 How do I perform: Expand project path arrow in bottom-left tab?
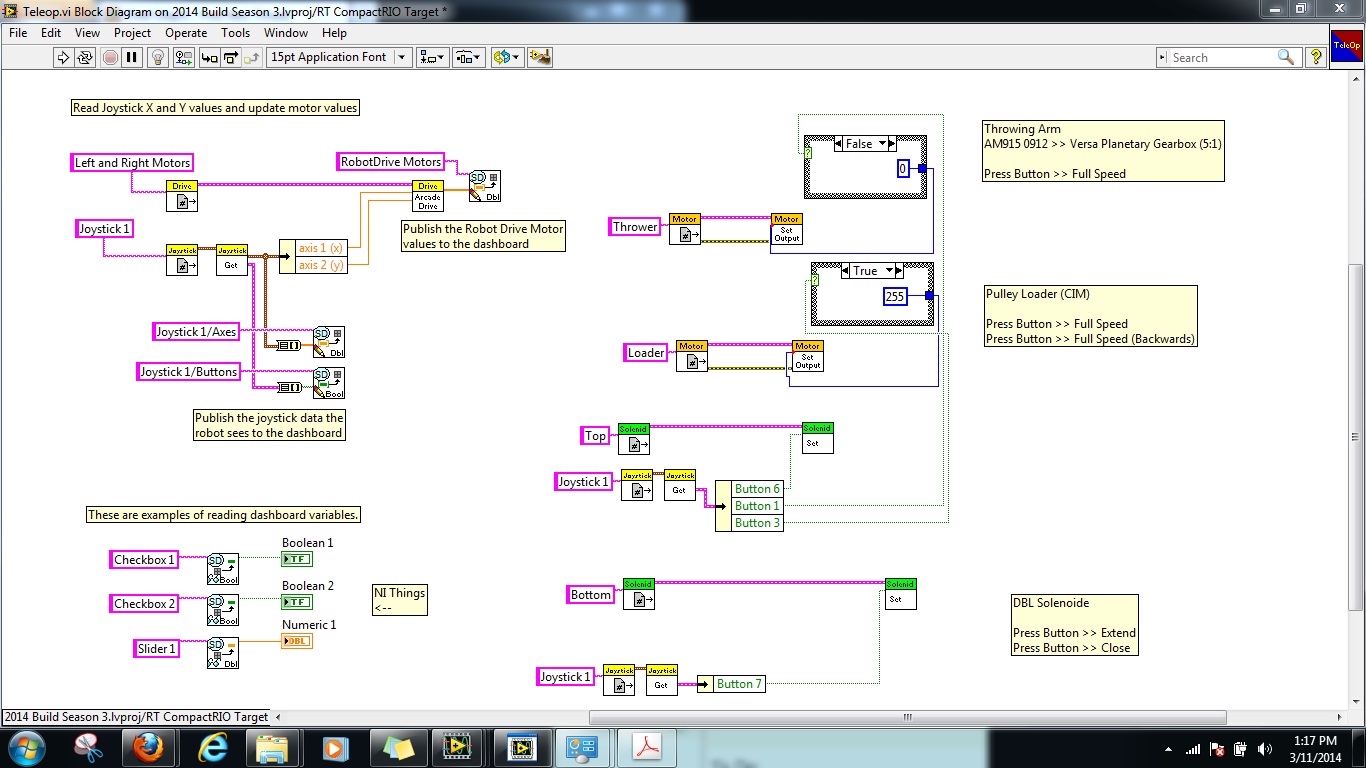pyautogui.click(x=277, y=717)
